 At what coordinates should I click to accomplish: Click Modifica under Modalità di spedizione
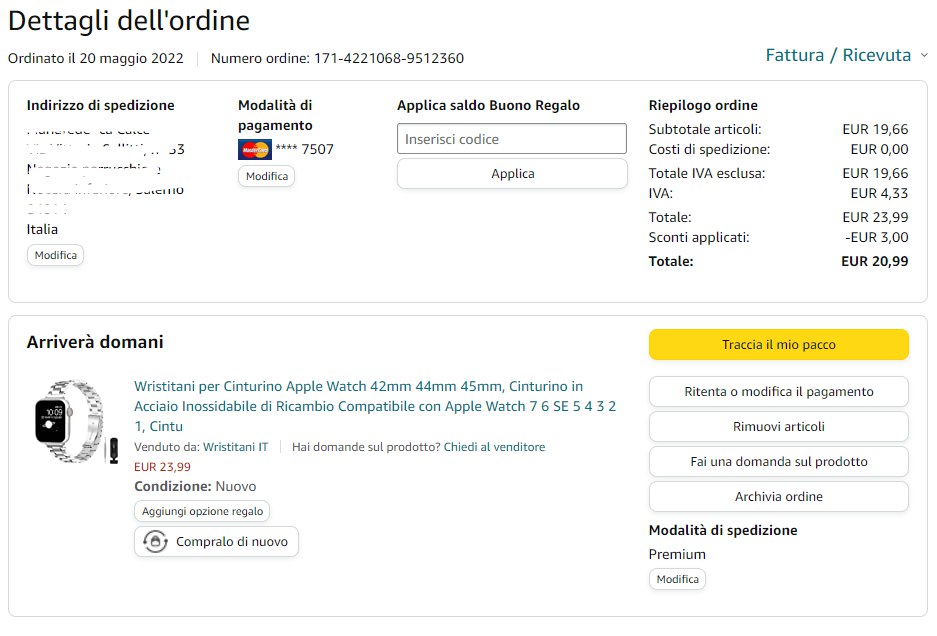coord(677,579)
